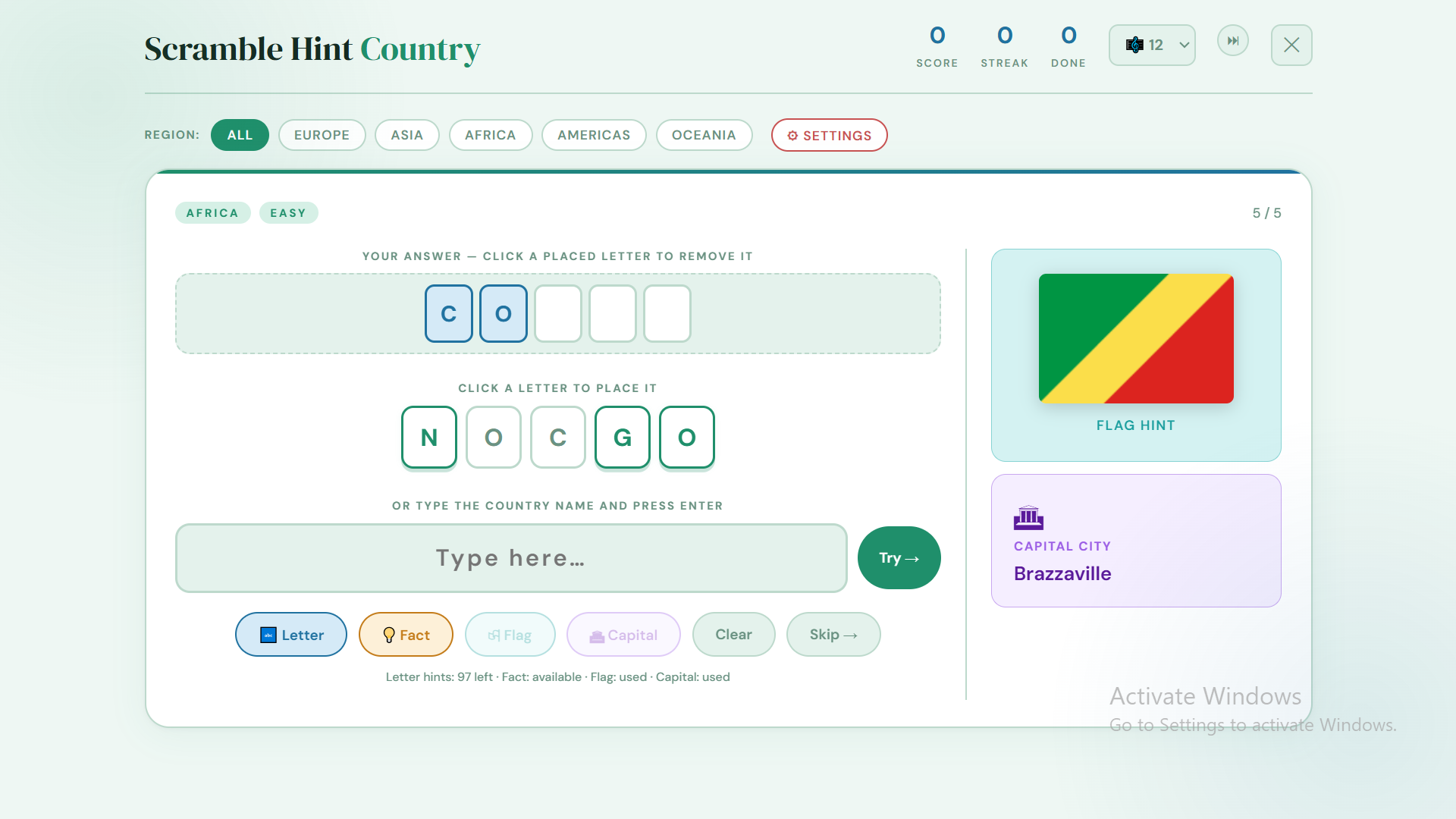Select the ALL region filter
Viewport: 1456px width, 819px height.
[240, 135]
